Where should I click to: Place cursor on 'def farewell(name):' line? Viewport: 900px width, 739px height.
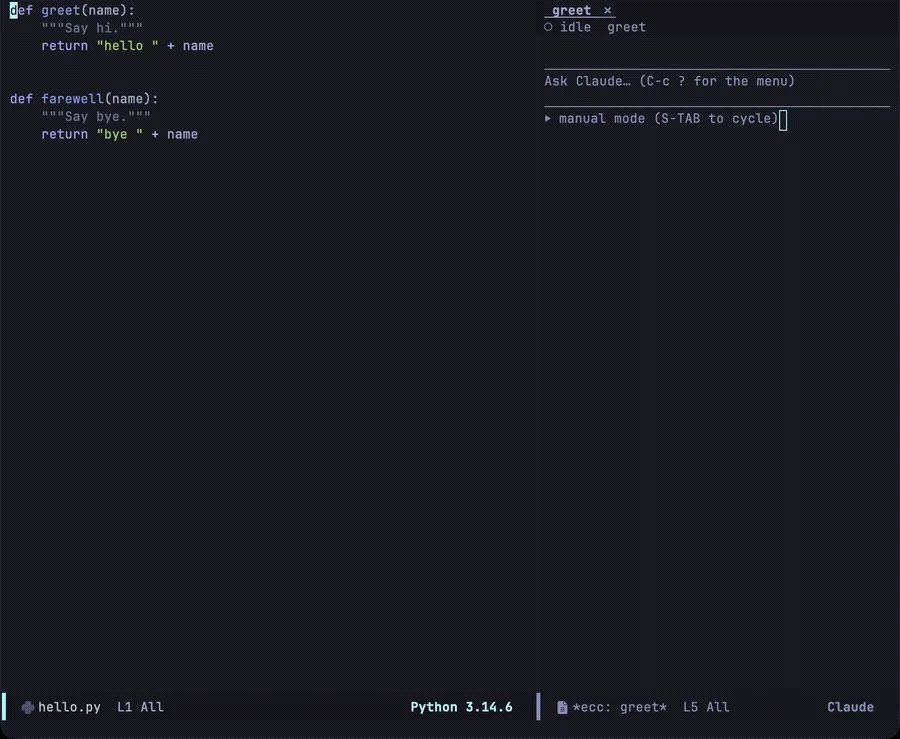[84, 99]
